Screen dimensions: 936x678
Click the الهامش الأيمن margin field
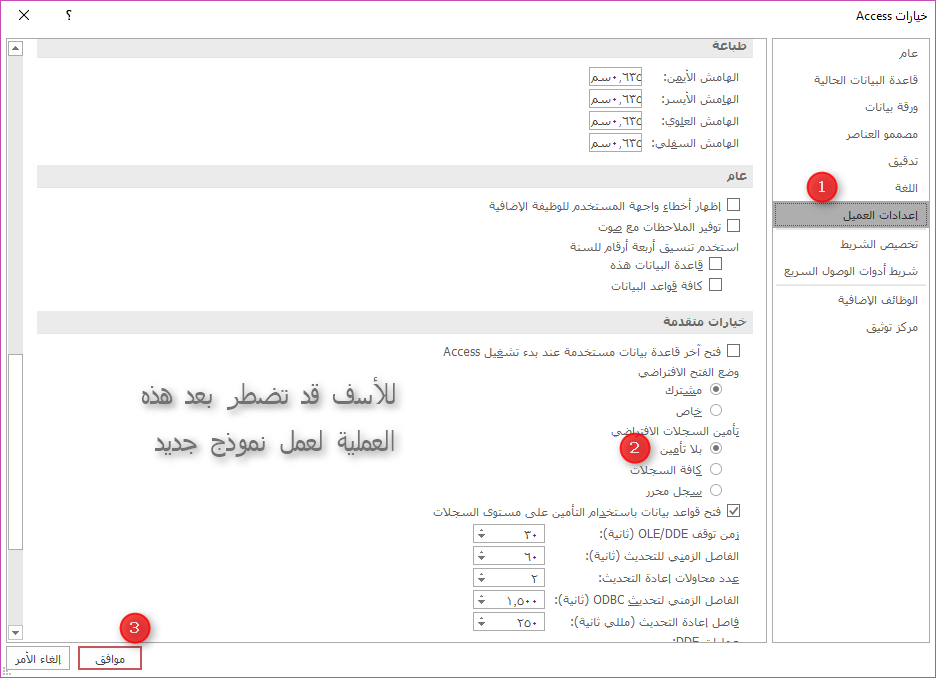615,77
